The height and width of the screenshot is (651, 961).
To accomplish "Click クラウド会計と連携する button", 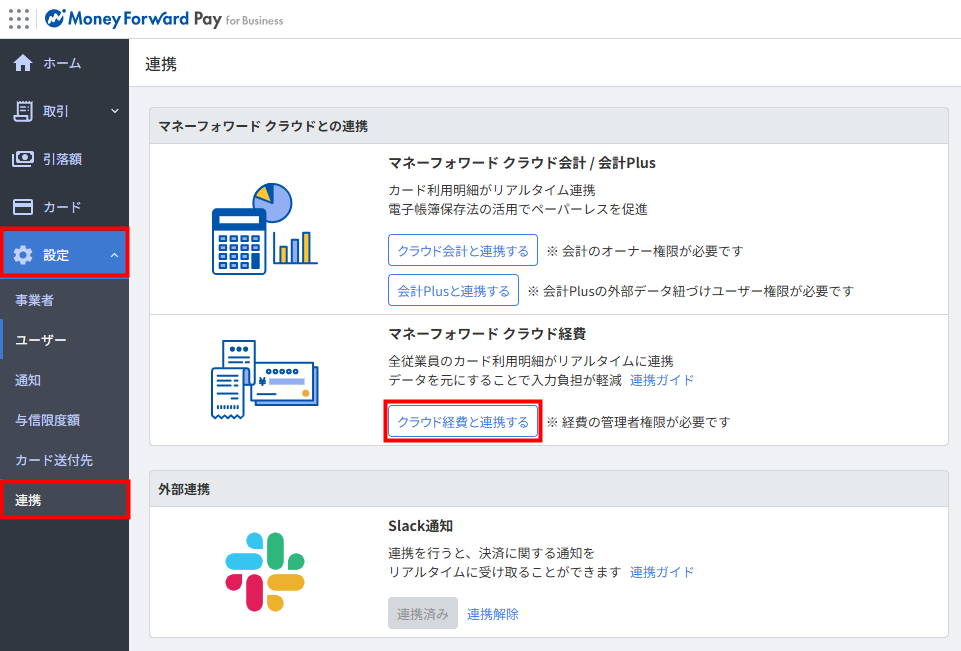I will point(463,250).
